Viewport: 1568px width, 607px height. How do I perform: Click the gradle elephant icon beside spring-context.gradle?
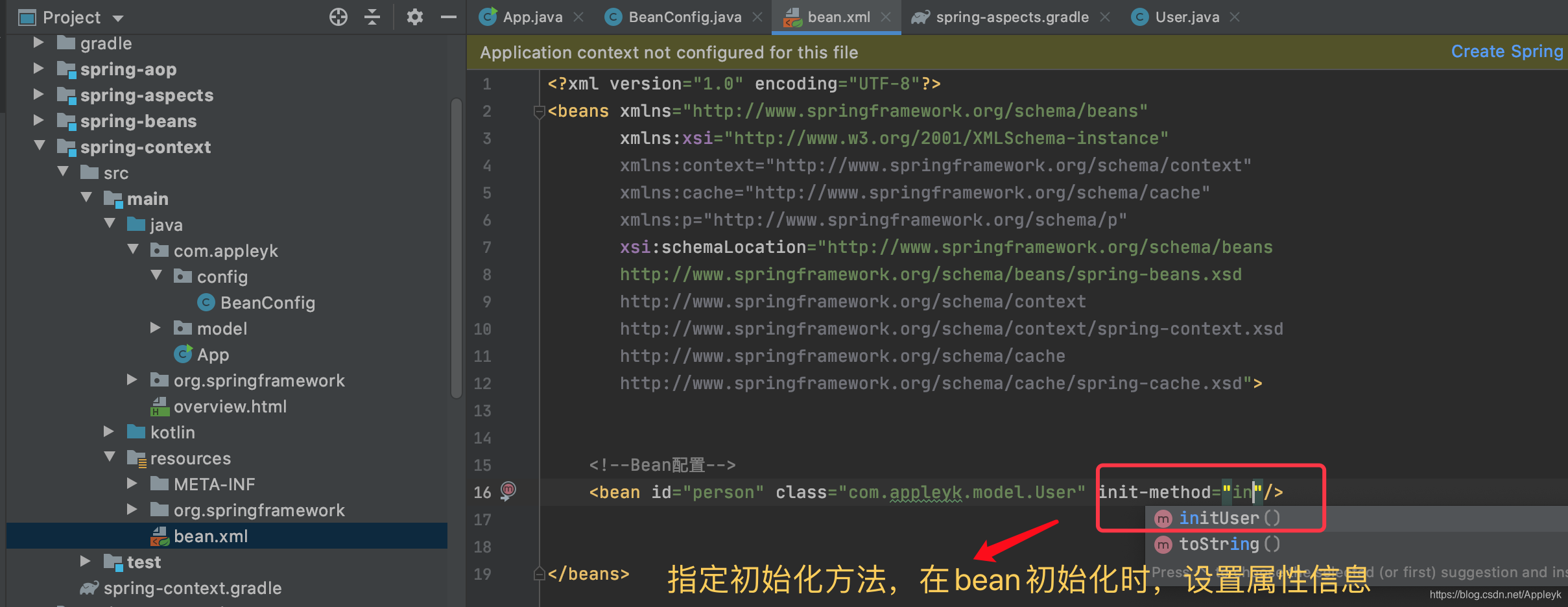click(89, 588)
